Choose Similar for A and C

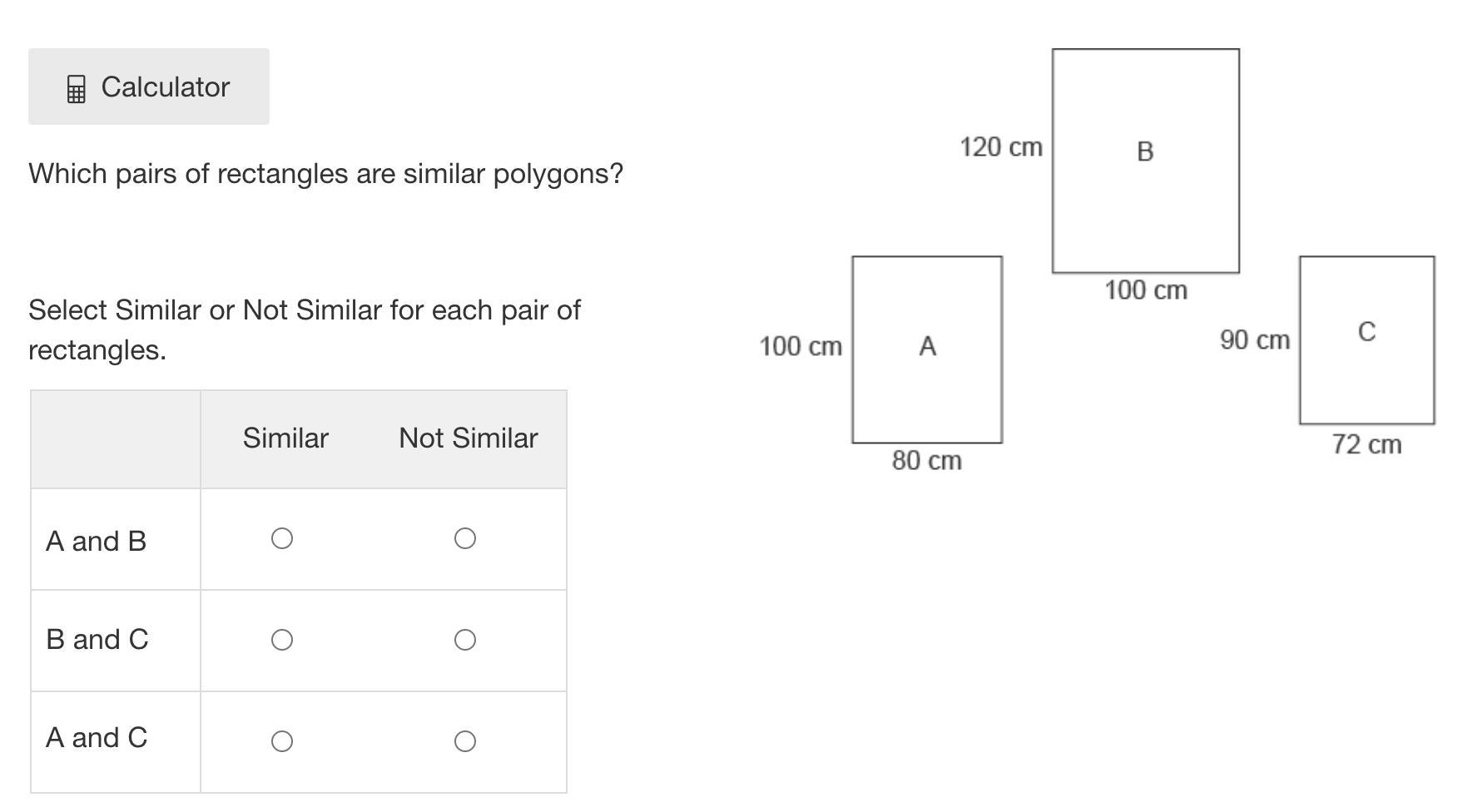tap(282, 741)
